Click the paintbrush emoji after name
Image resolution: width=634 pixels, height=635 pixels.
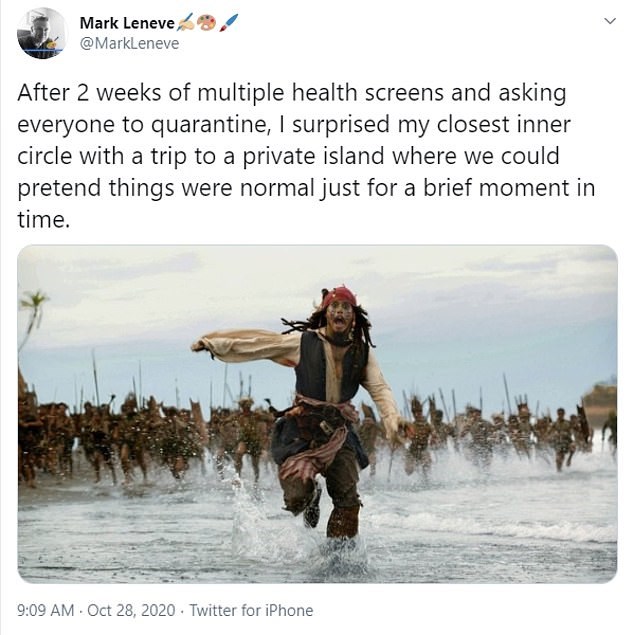[229, 23]
